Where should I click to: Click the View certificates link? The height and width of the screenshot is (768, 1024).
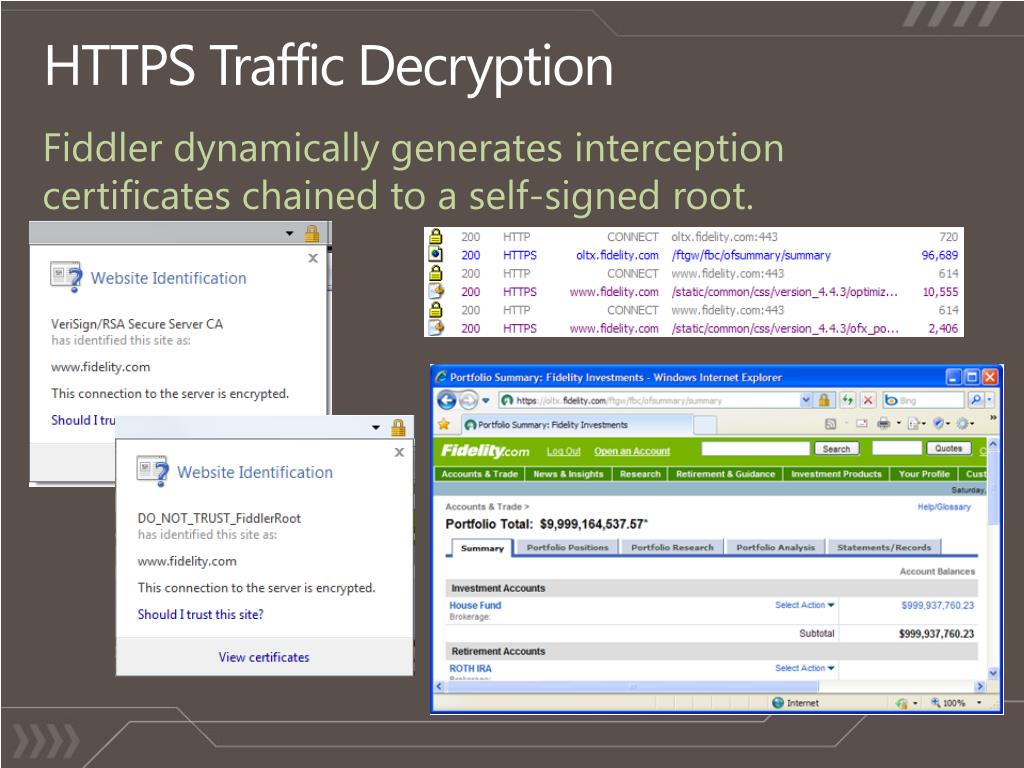(264, 657)
